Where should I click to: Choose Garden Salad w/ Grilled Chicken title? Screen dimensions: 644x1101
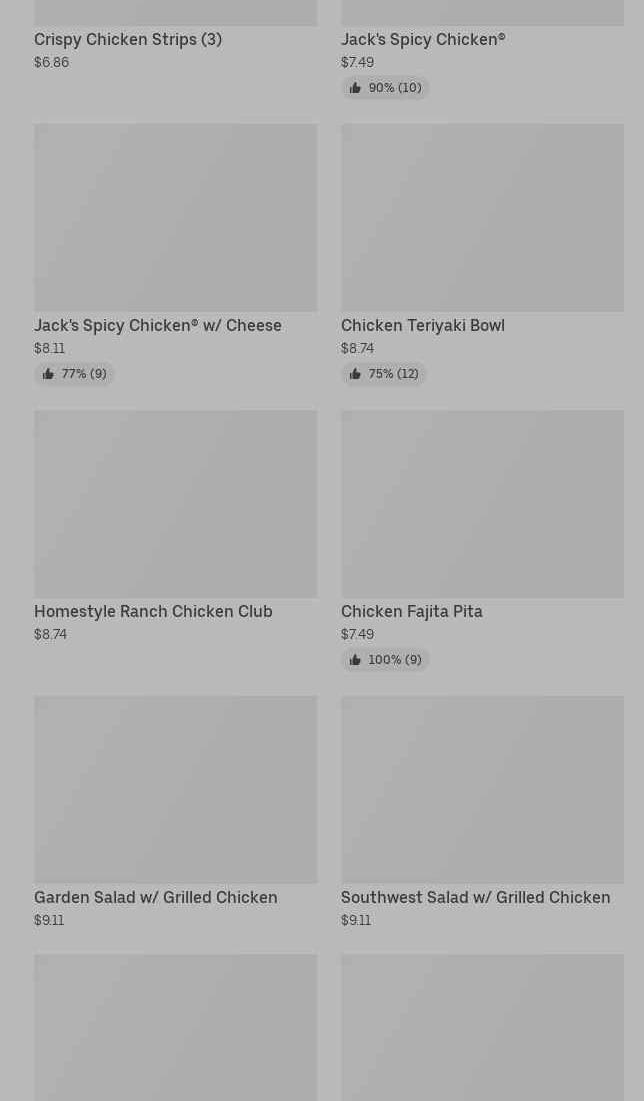point(156,897)
